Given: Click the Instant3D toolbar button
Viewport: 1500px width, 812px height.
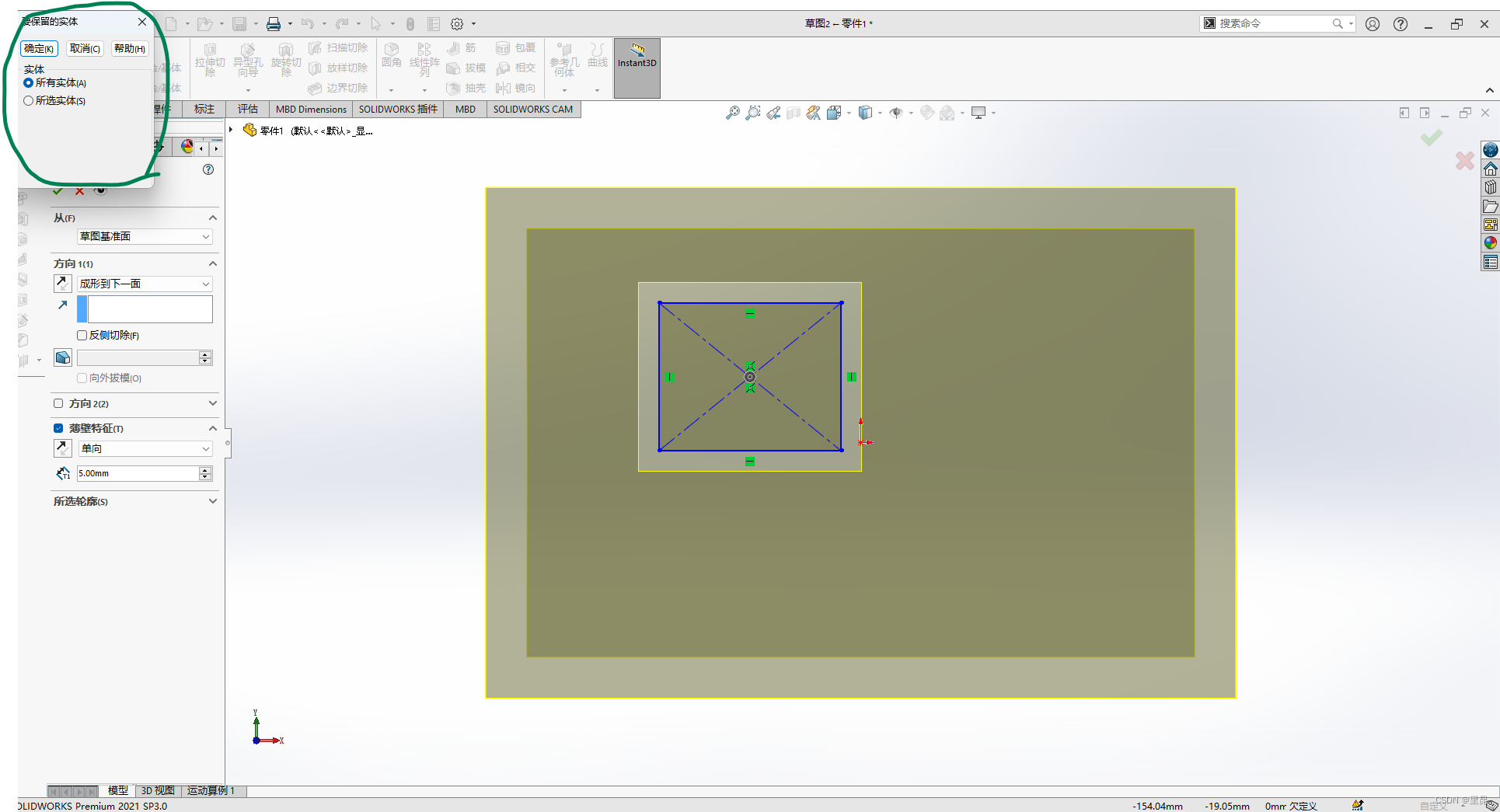Looking at the screenshot, I should click(637, 68).
